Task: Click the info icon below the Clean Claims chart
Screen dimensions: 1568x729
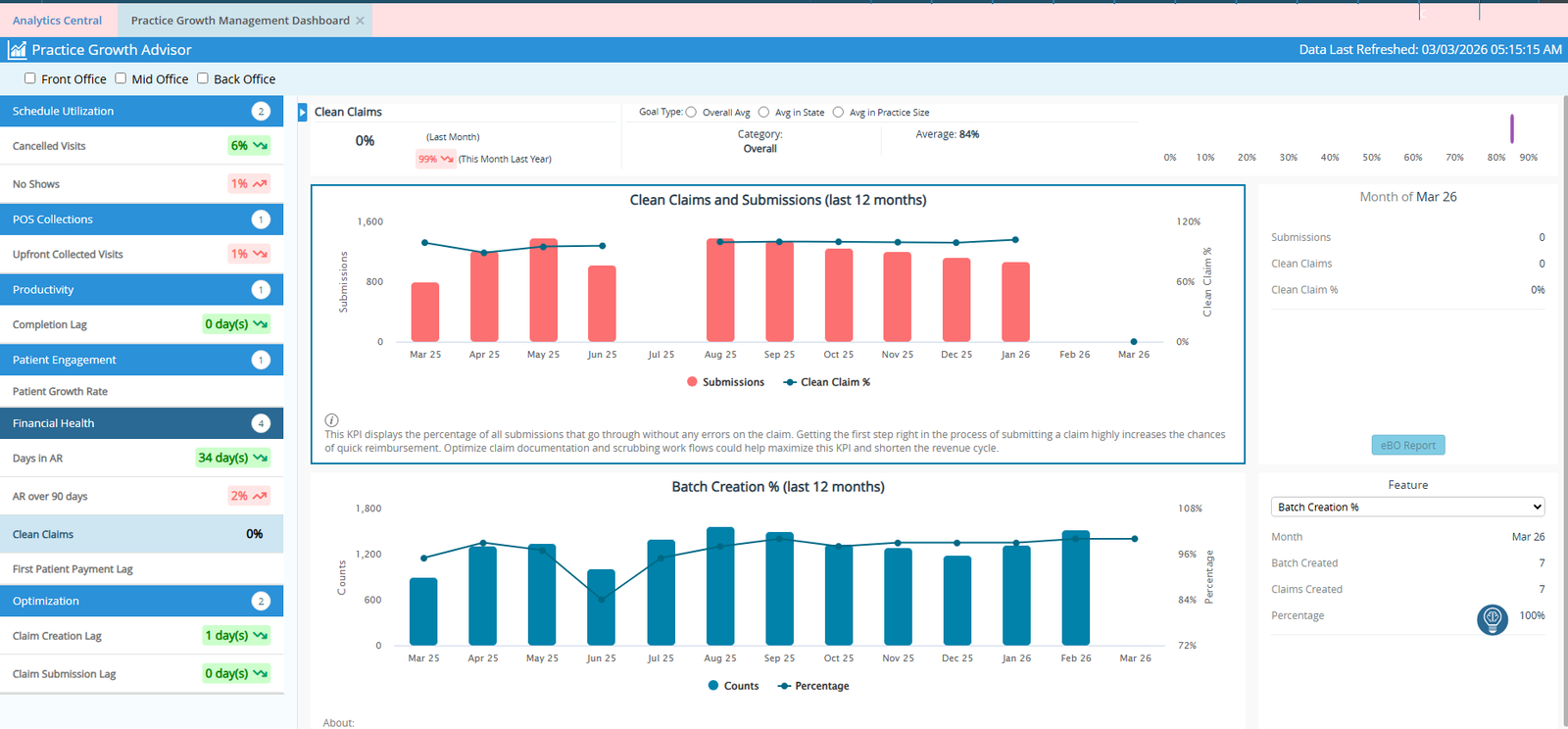Action: [331, 420]
